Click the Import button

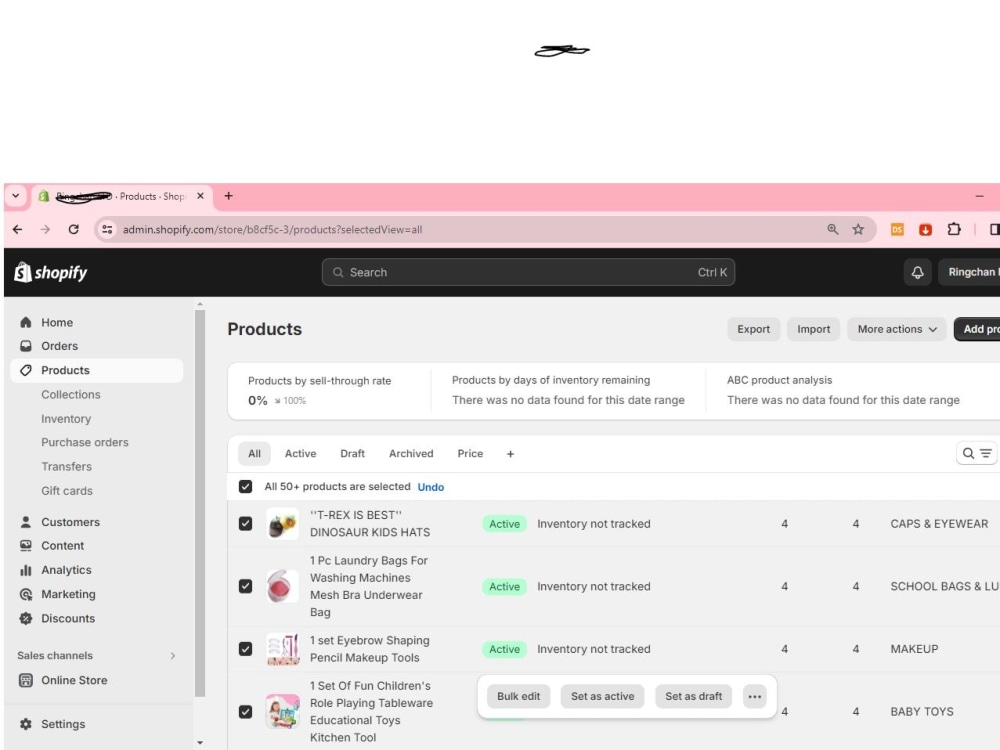[x=813, y=329]
